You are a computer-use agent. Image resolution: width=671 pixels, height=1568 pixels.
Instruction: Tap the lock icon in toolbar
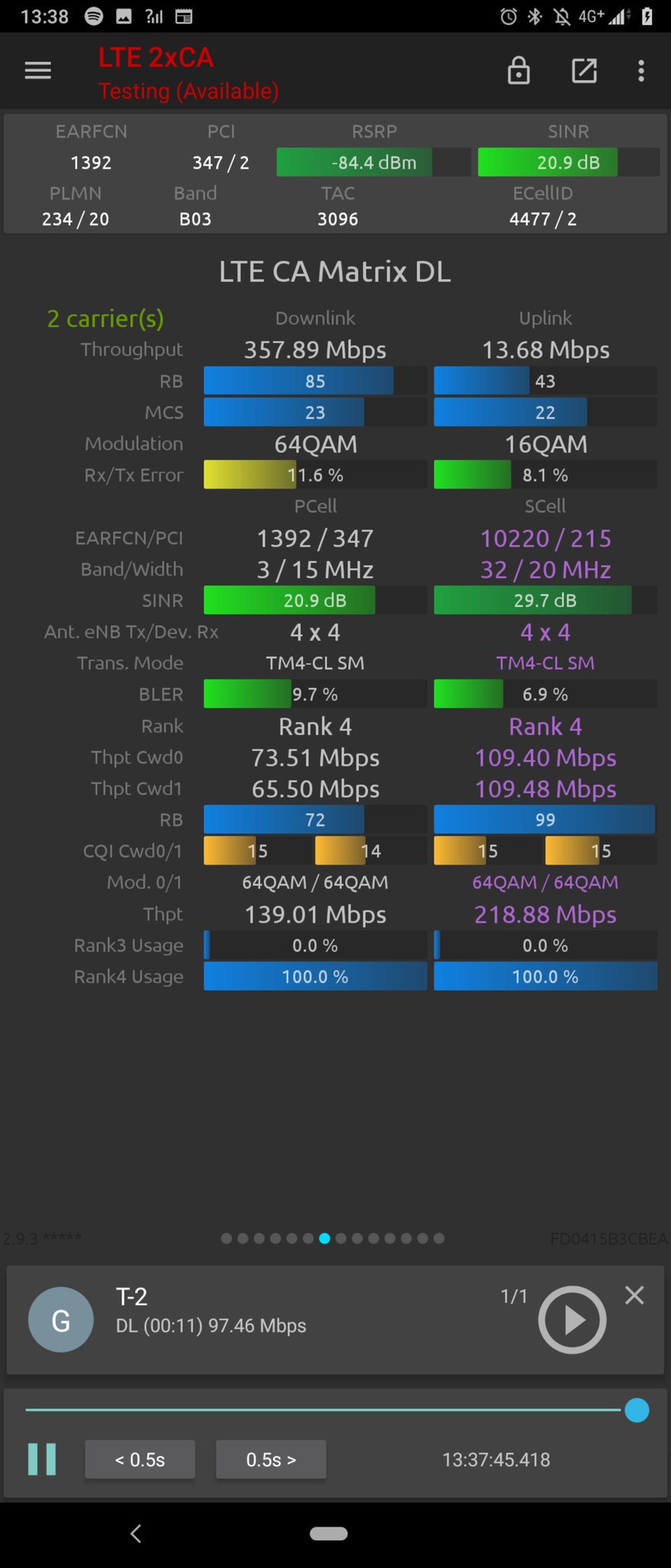[519, 70]
